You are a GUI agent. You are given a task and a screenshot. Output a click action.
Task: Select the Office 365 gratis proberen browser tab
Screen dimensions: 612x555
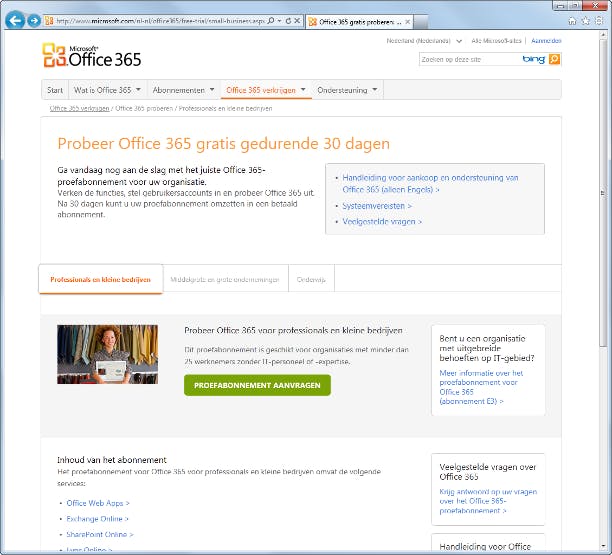pyautogui.click(x=359, y=22)
